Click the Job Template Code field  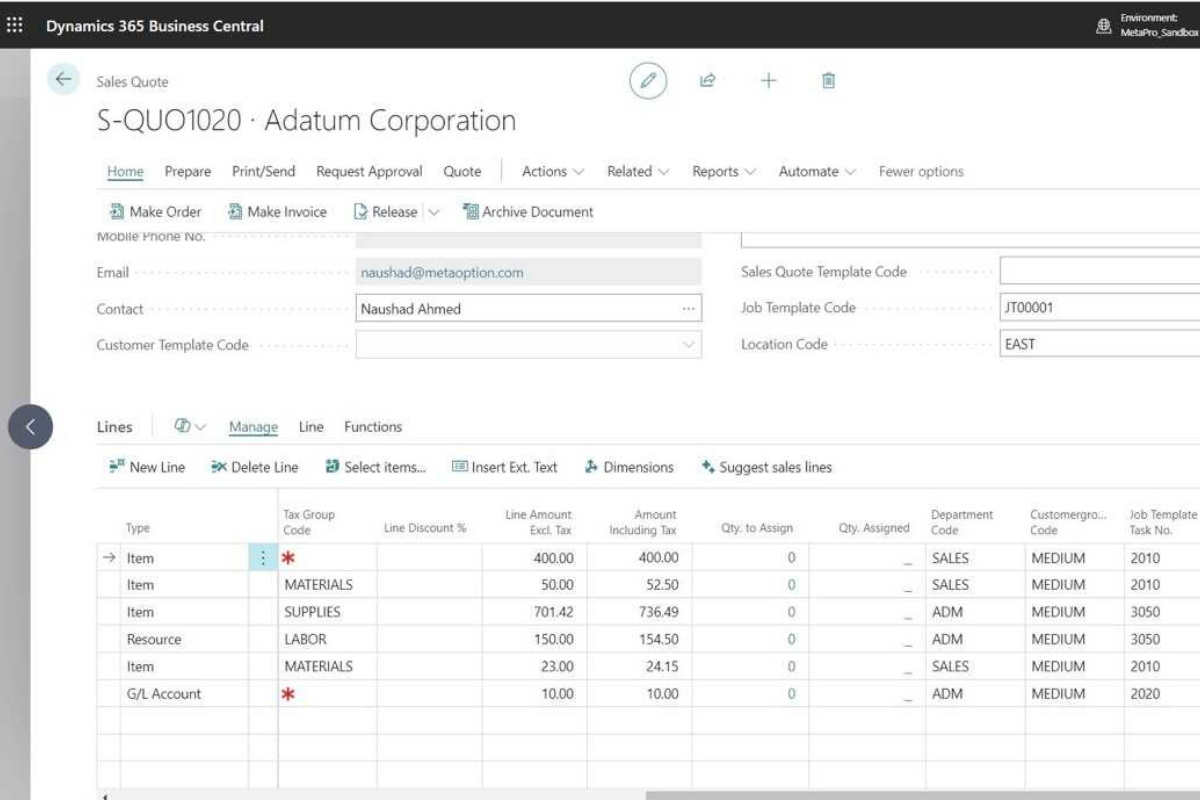tap(1100, 308)
